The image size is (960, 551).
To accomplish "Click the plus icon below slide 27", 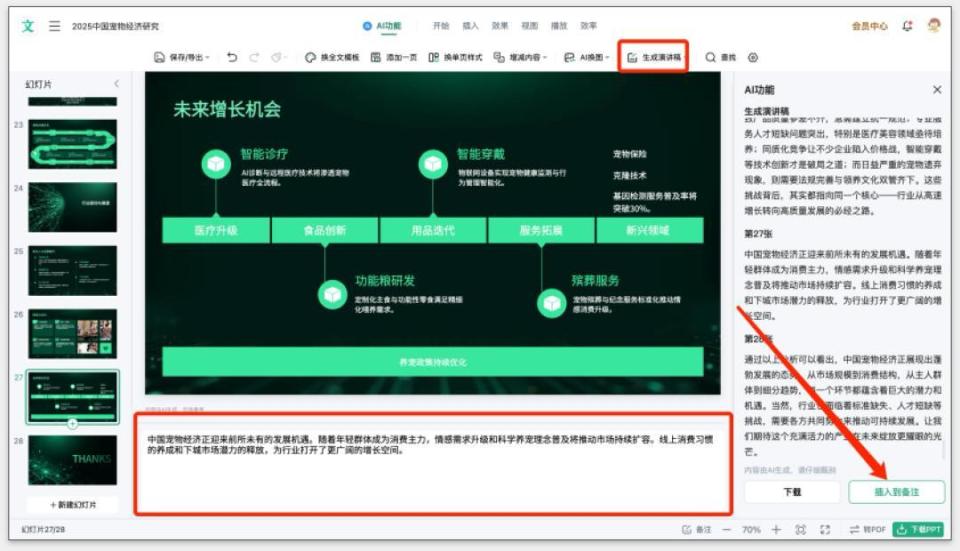I will click(x=72, y=424).
